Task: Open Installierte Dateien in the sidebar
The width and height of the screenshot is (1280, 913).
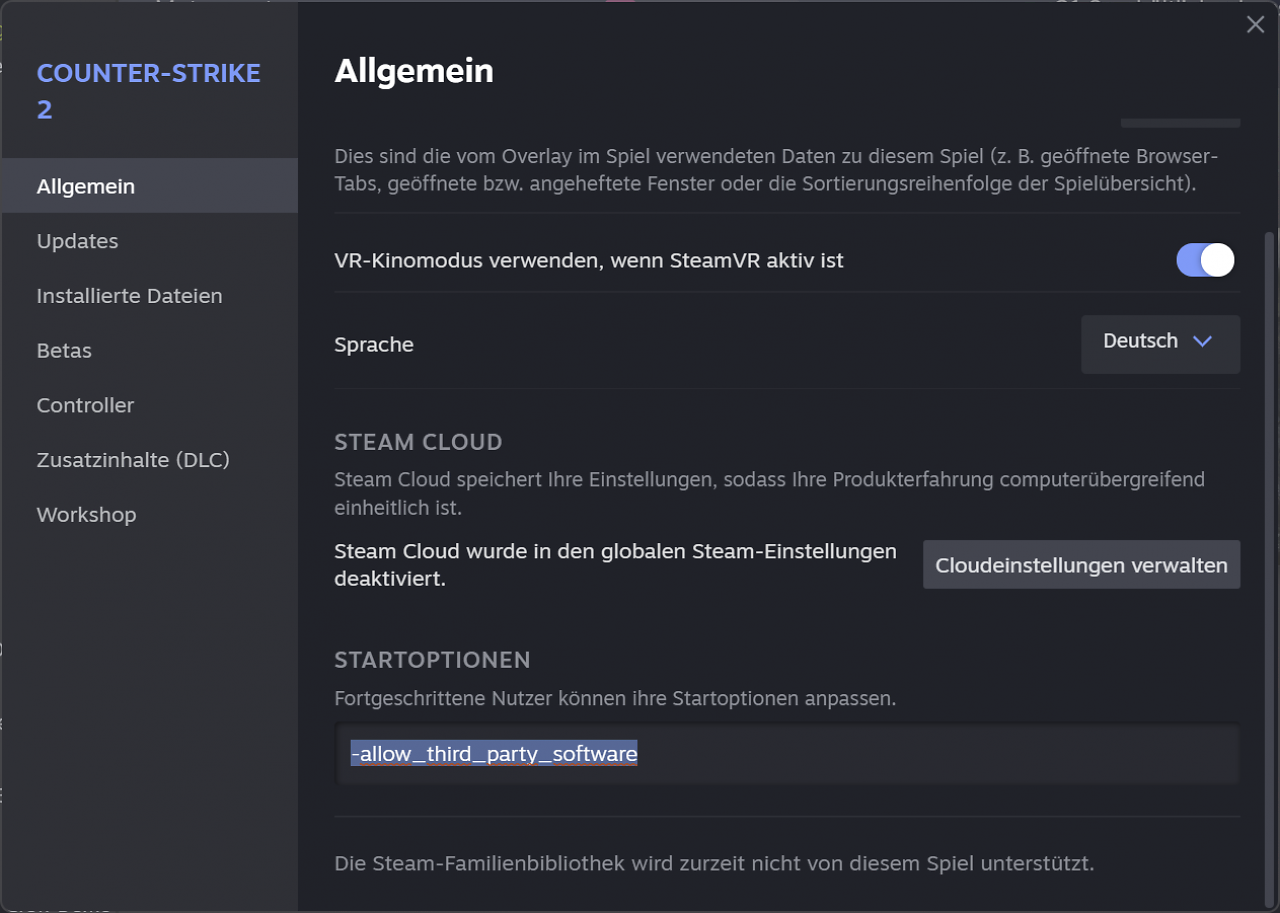Action: coord(149,296)
